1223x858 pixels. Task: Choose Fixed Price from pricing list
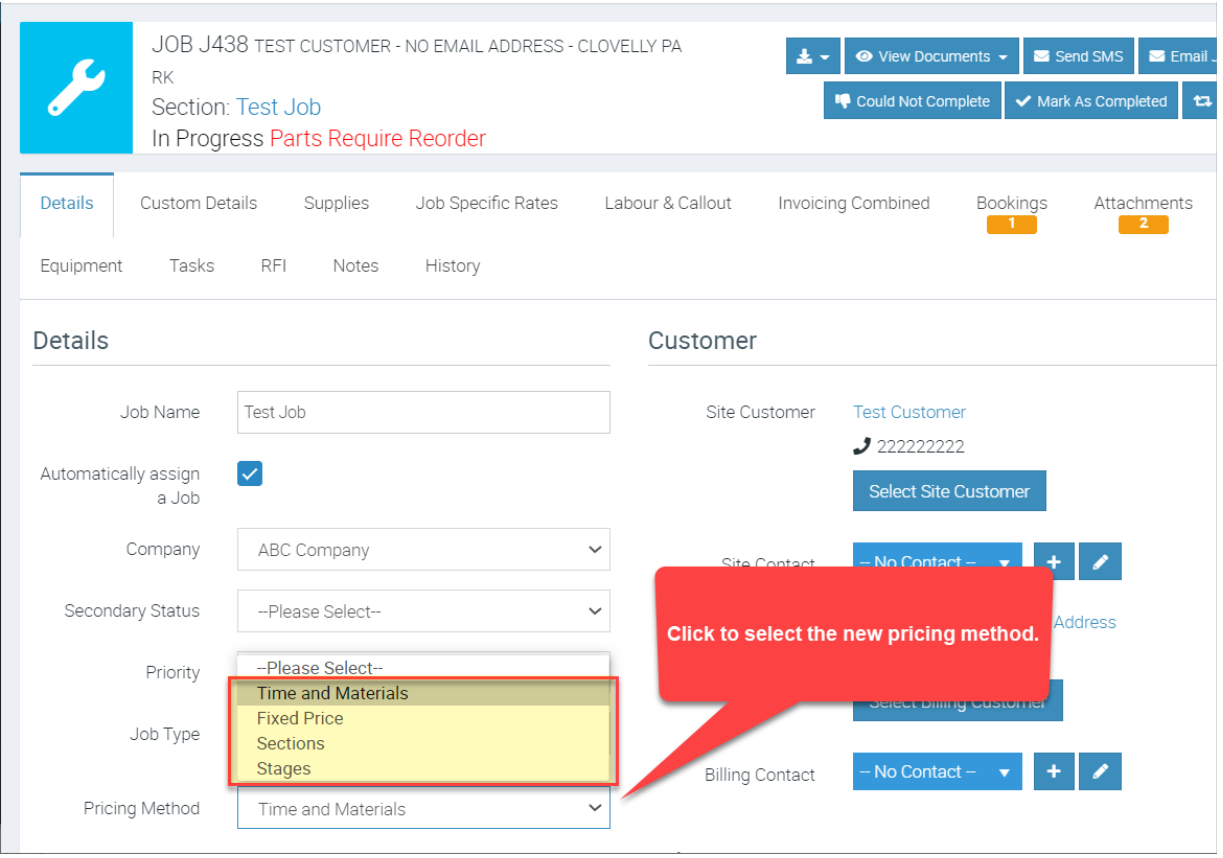coord(300,718)
